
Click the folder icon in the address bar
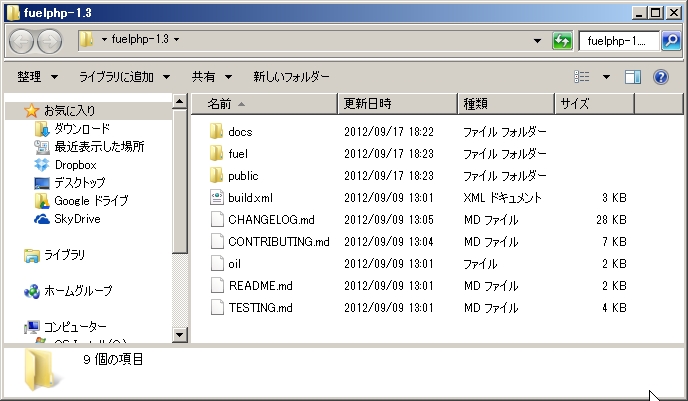coord(87,39)
